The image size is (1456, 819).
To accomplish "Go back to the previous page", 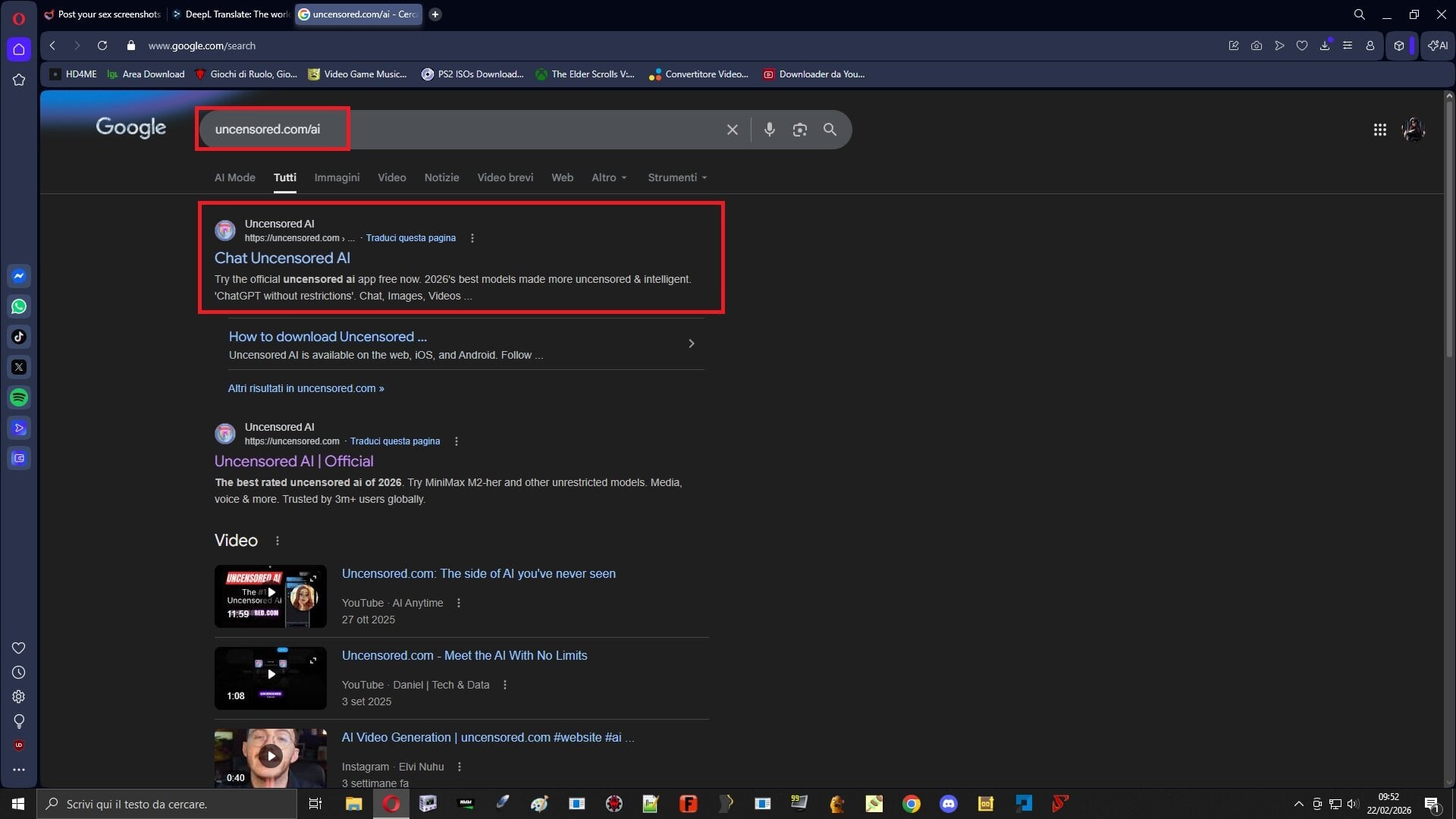I will tap(52, 45).
